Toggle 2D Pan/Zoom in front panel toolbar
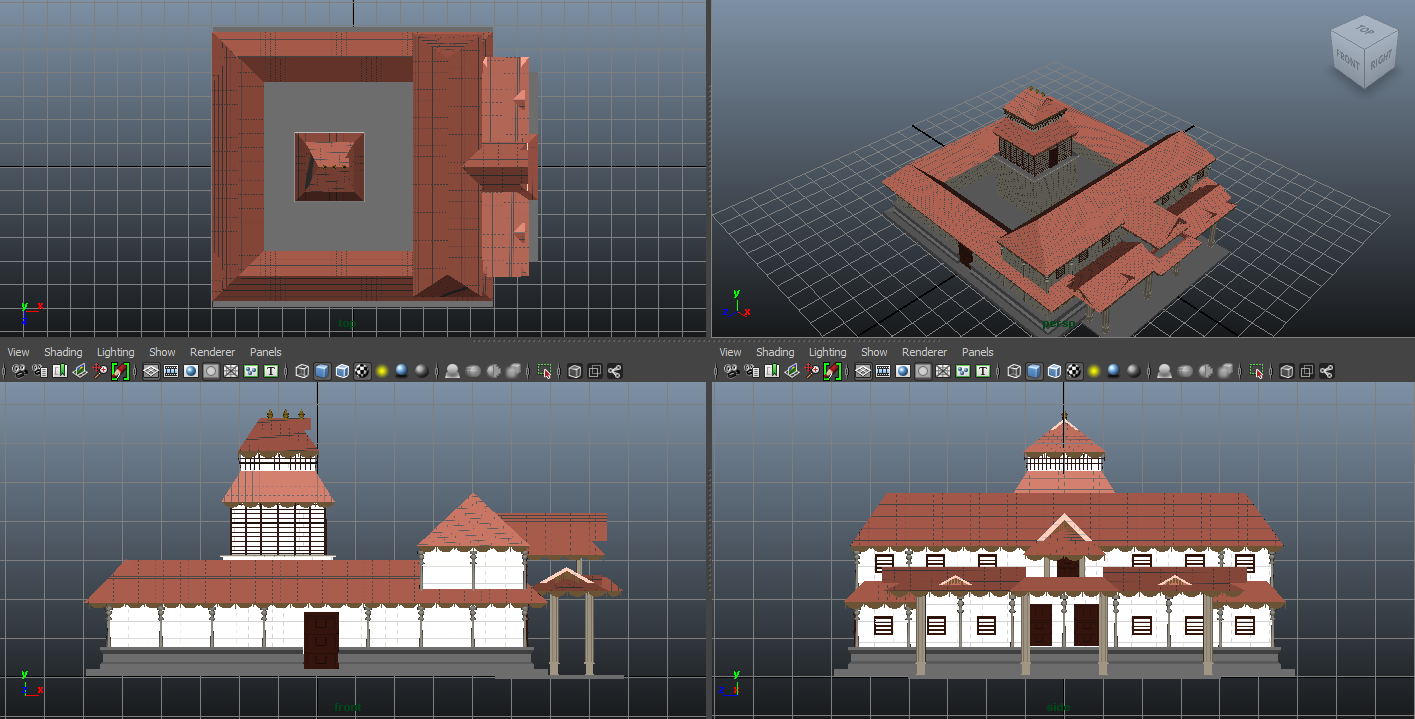 [100, 371]
